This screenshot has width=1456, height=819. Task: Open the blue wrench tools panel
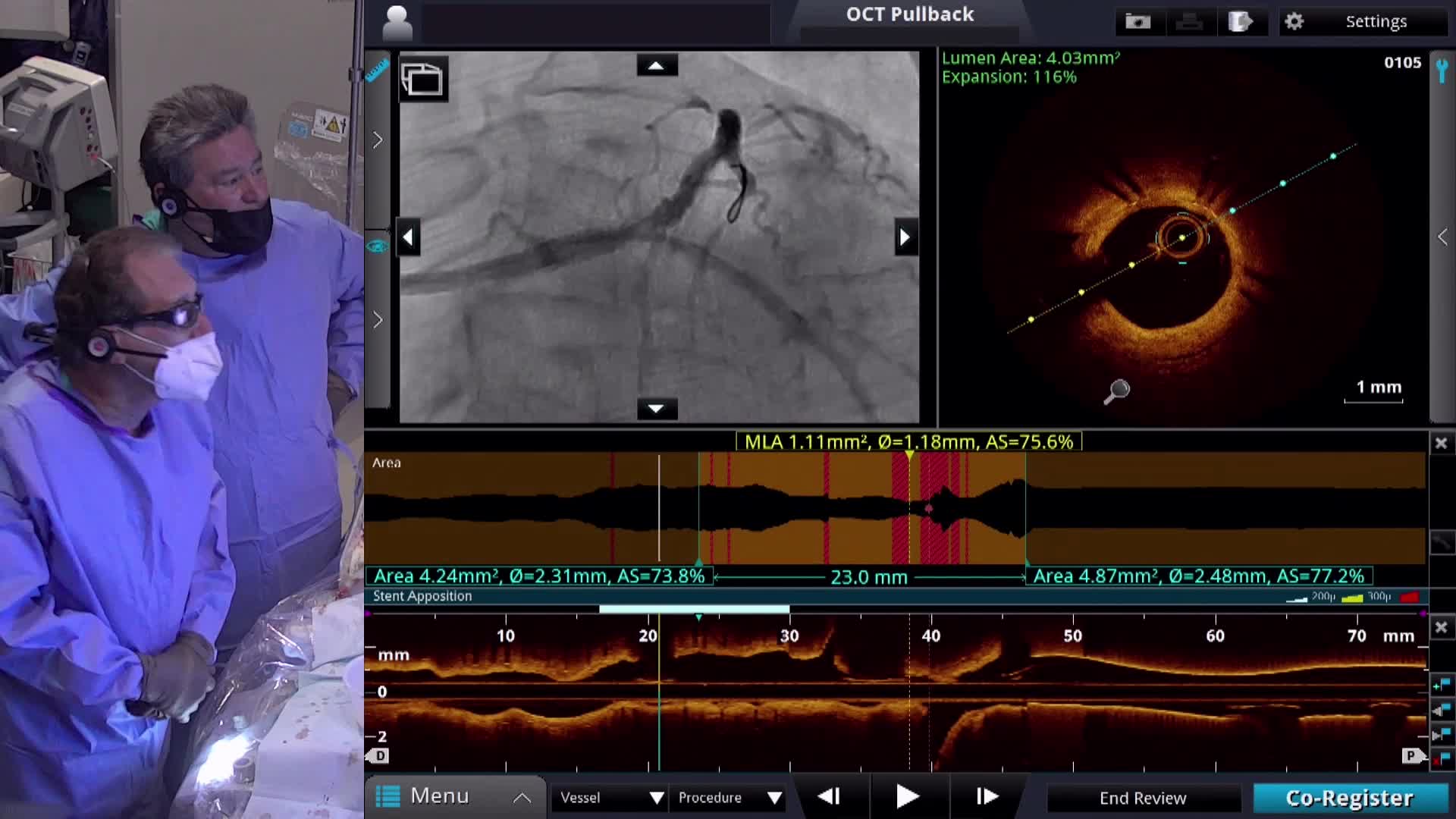[x=1442, y=71]
